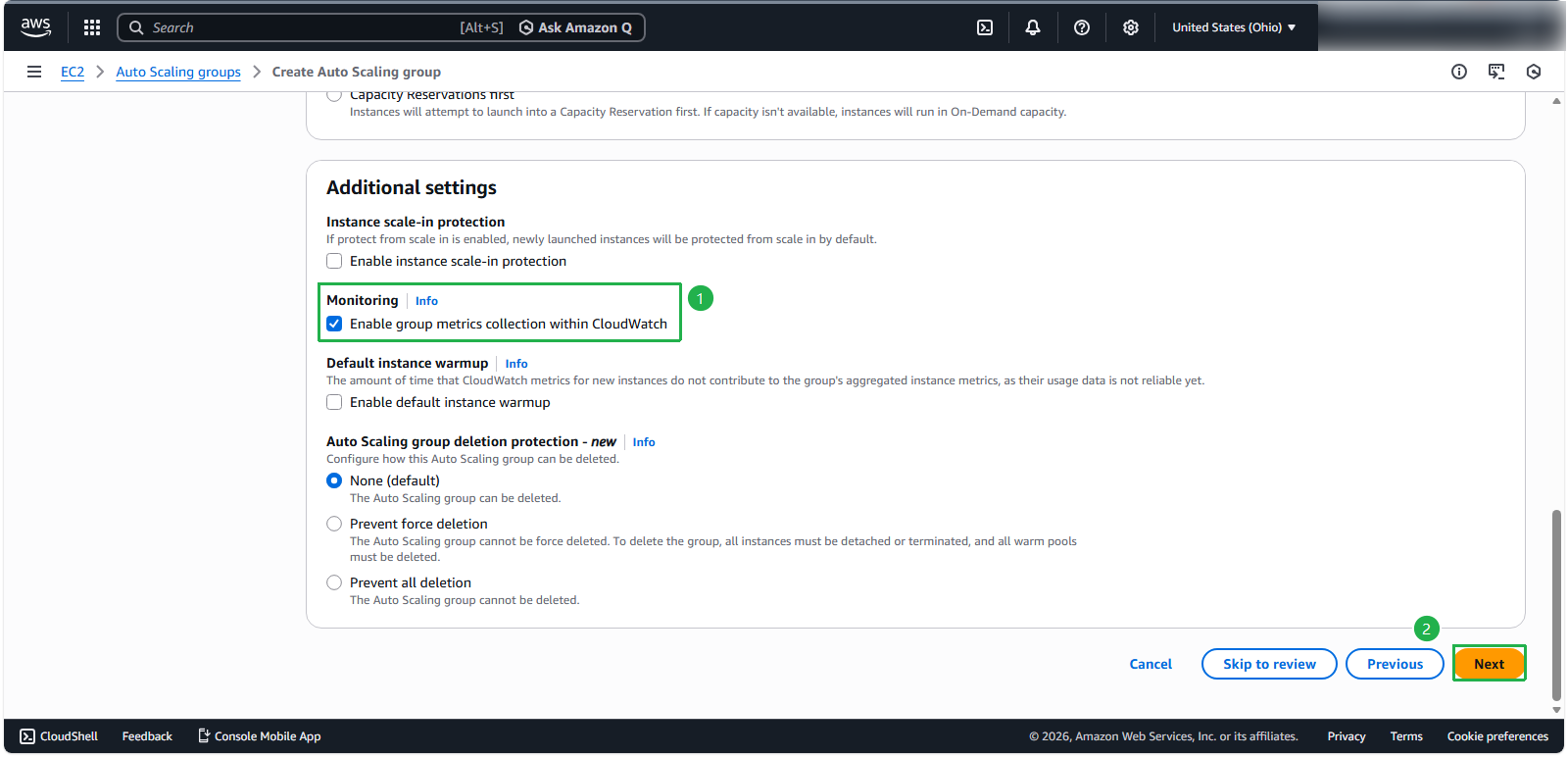
Task: Open deletion protection Info link
Action: pos(644,442)
